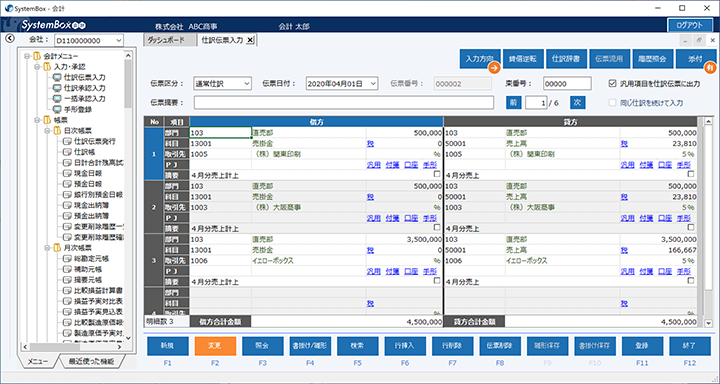Click the 行挿入 F6 button
The height and width of the screenshot is (384, 720).
pyautogui.click(x=405, y=346)
